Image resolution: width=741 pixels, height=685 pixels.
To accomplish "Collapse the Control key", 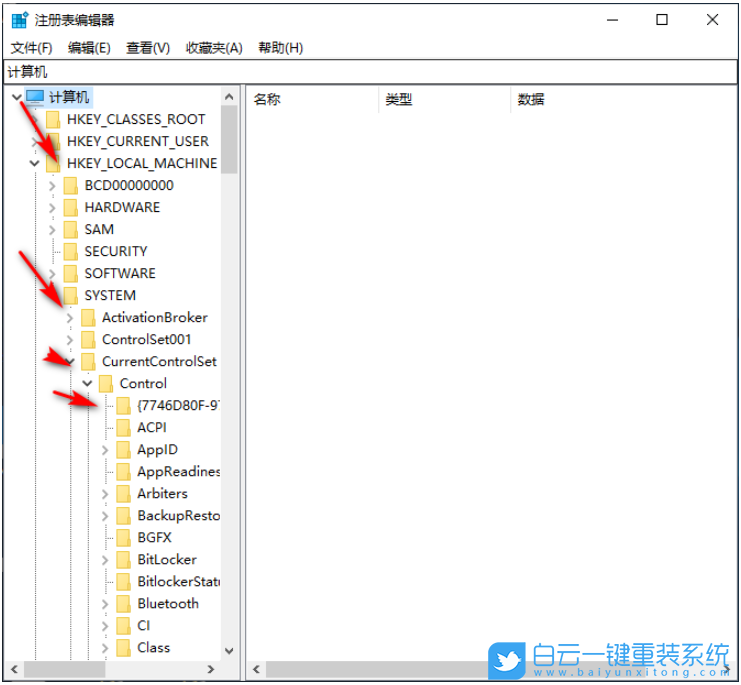I will pyautogui.click(x=87, y=383).
